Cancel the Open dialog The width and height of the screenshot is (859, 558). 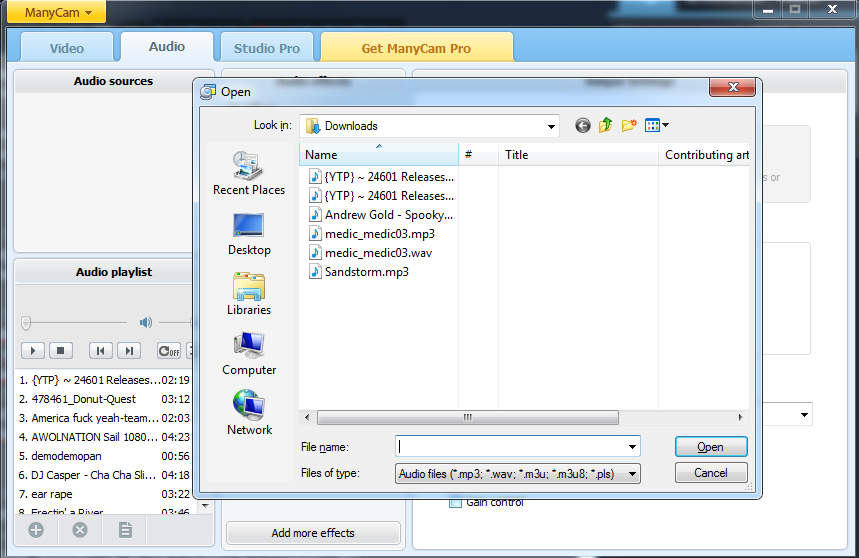pyautogui.click(x=711, y=473)
